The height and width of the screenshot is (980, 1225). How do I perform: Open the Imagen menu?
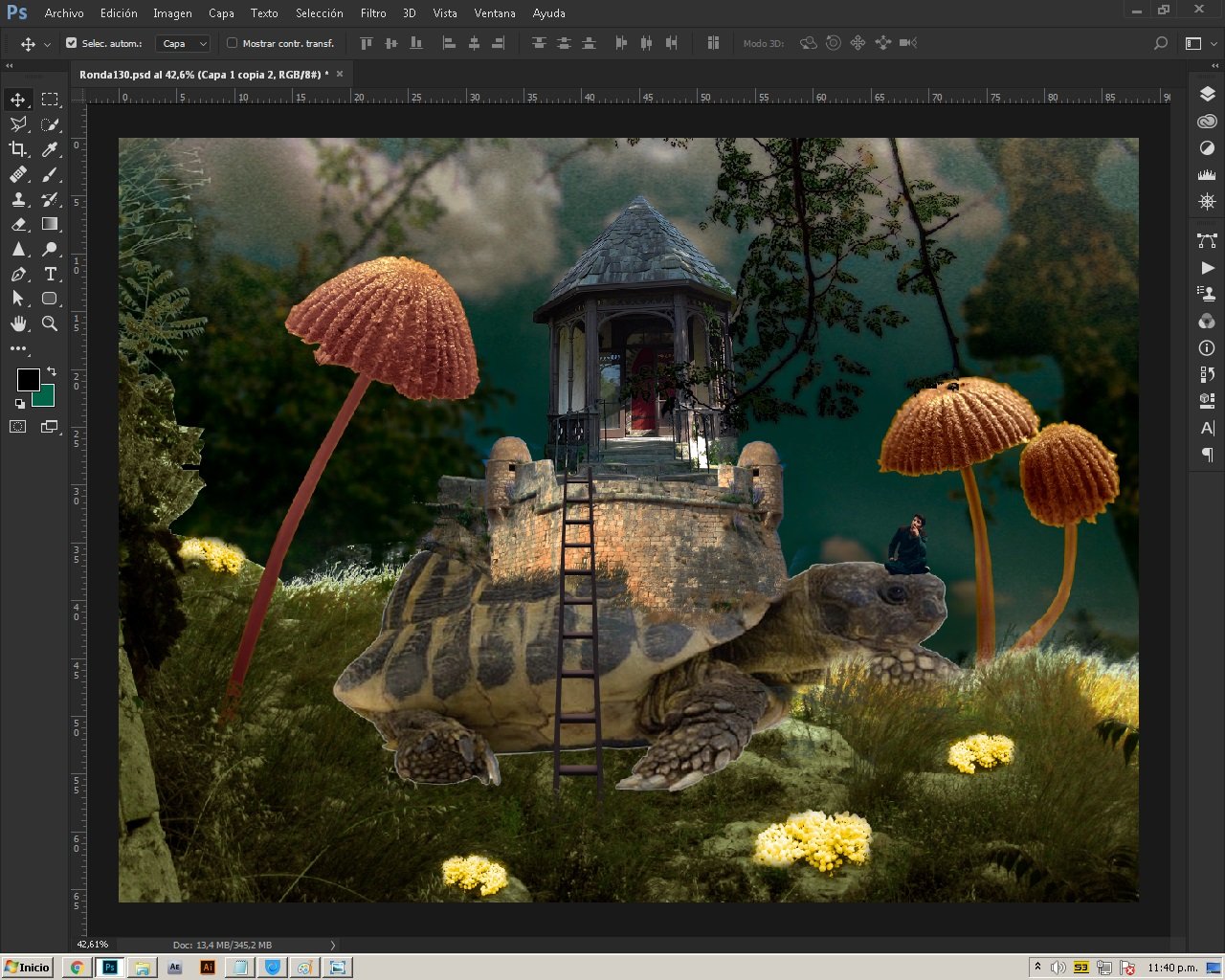(x=172, y=13)
